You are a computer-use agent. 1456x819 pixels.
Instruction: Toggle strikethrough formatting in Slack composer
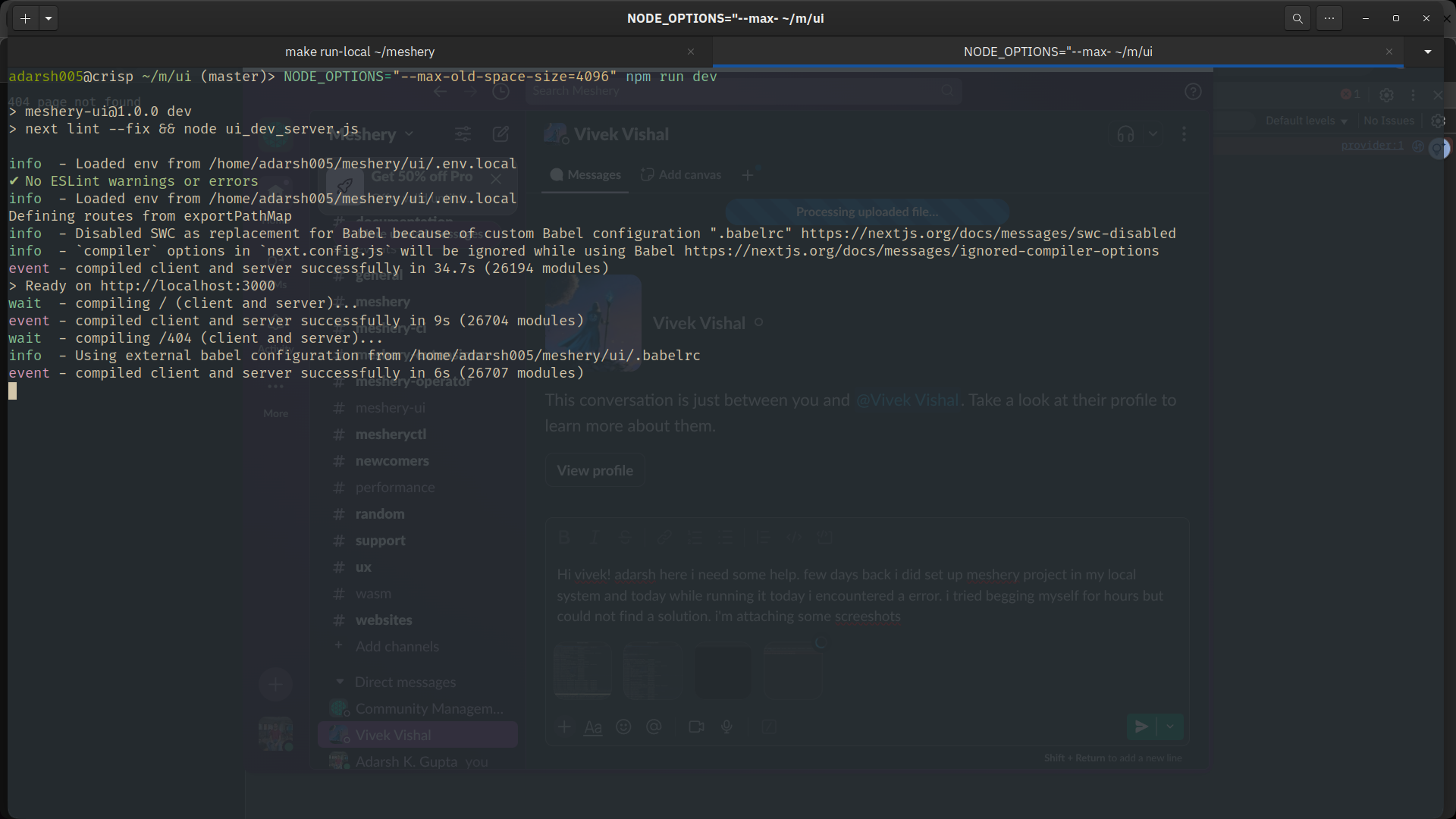pos(625,538)
